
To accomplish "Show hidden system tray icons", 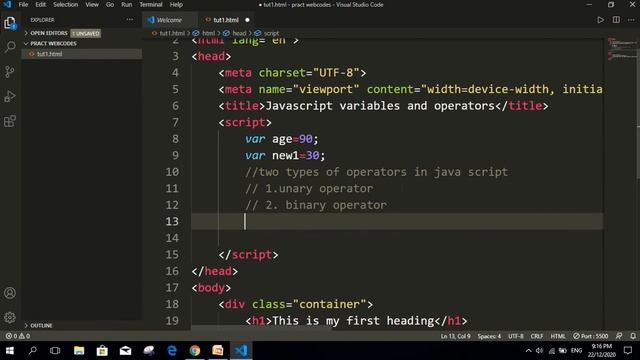I will (528, 351).
